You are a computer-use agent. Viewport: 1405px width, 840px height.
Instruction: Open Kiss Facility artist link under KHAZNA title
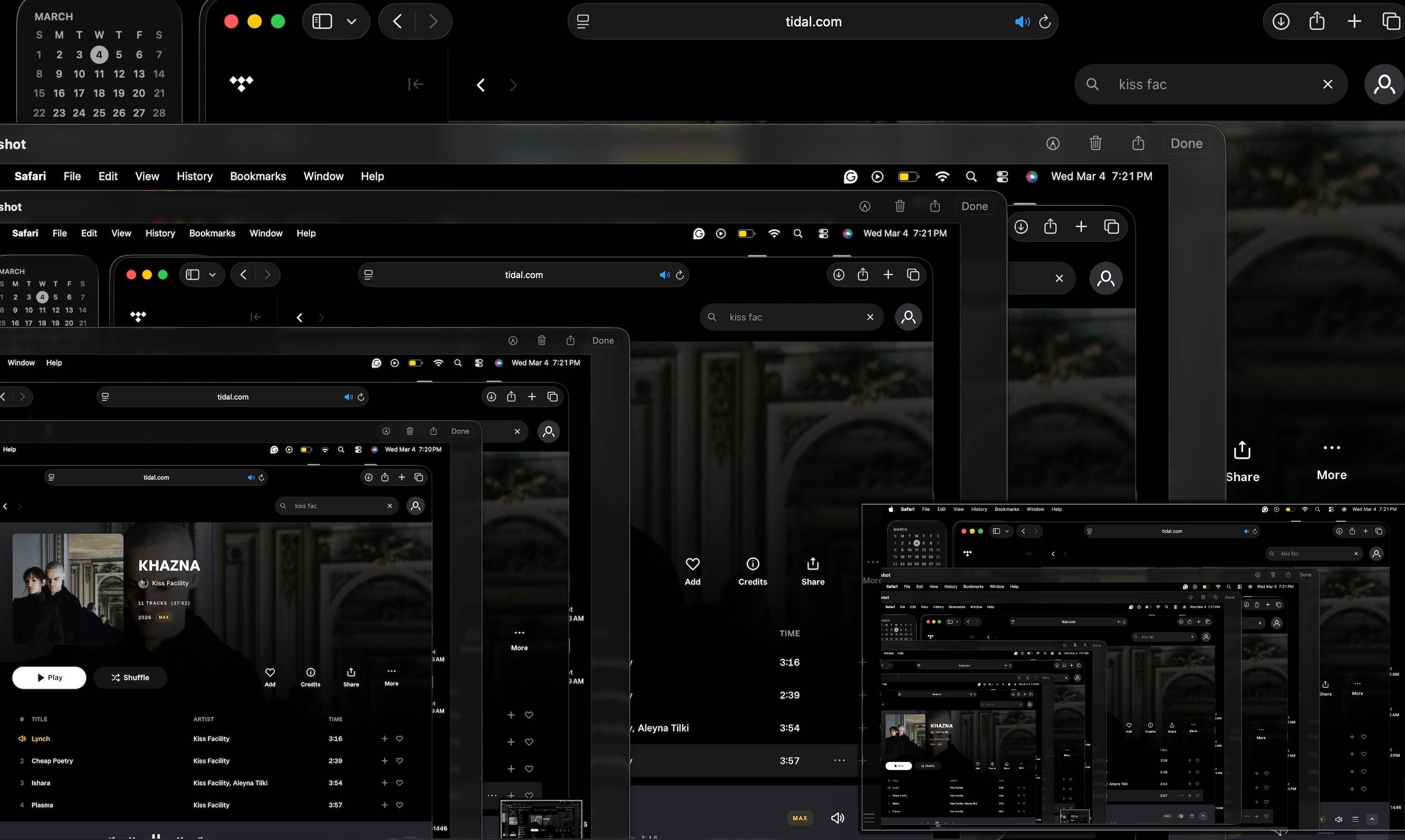[170, 583]
